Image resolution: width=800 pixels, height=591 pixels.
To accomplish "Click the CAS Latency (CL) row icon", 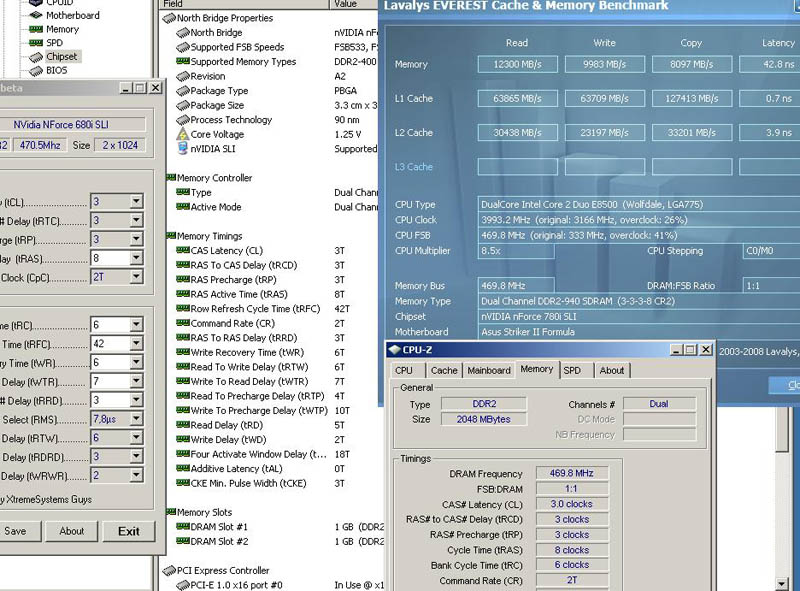I will coord(183,250).
